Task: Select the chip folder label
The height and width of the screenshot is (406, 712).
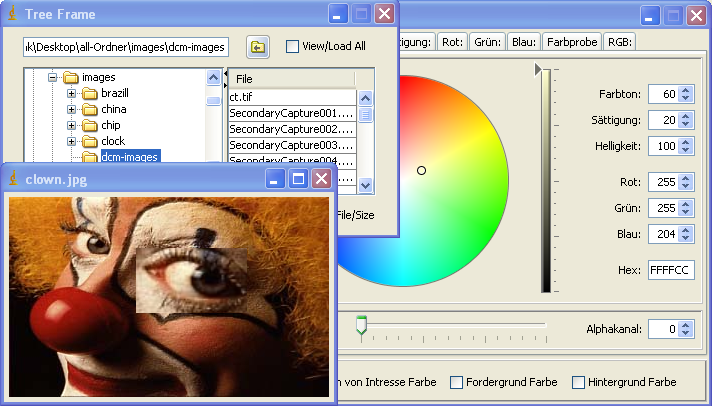Action: click(x=110, y=125)
